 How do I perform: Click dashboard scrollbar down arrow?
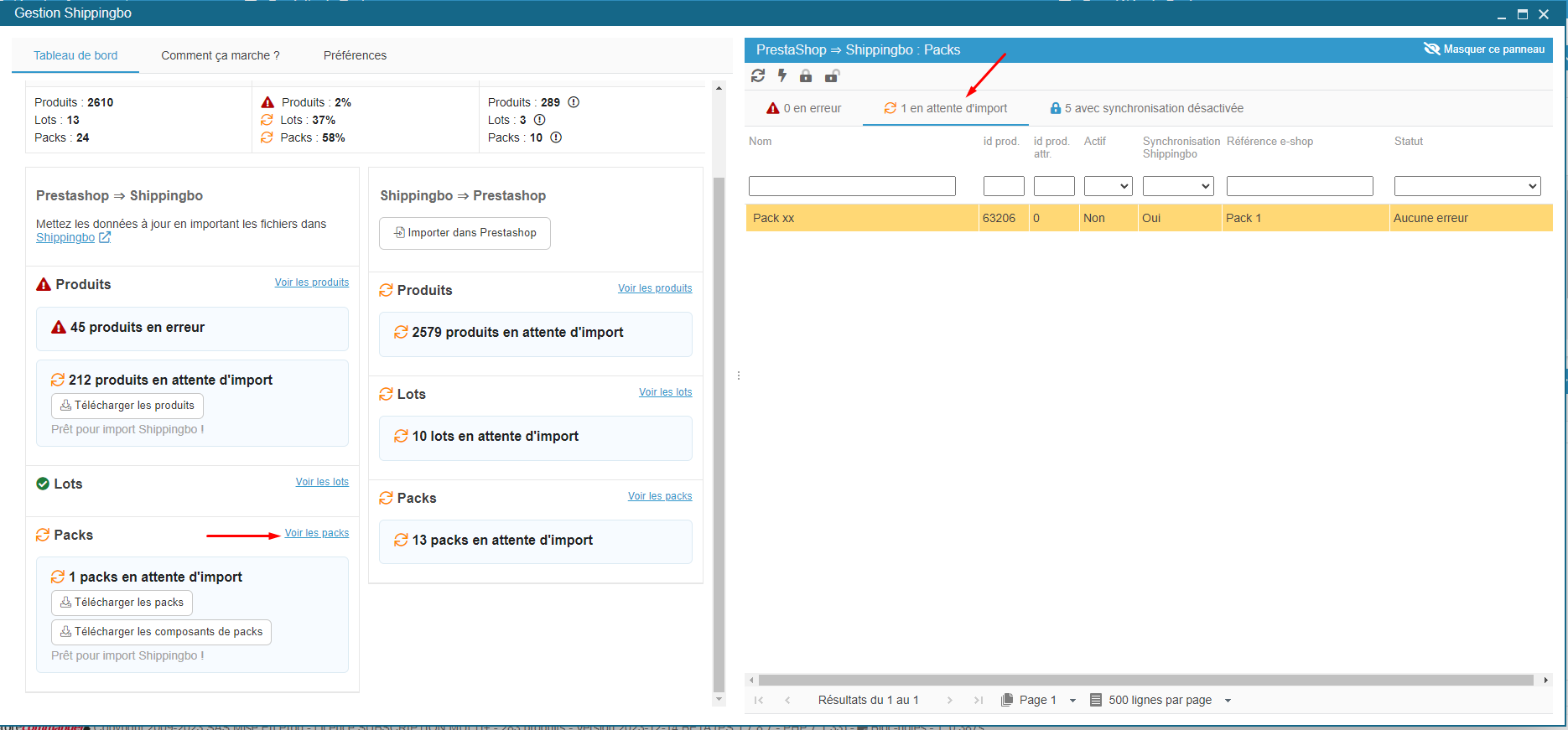pyautogui.click(x=718, y=700)
